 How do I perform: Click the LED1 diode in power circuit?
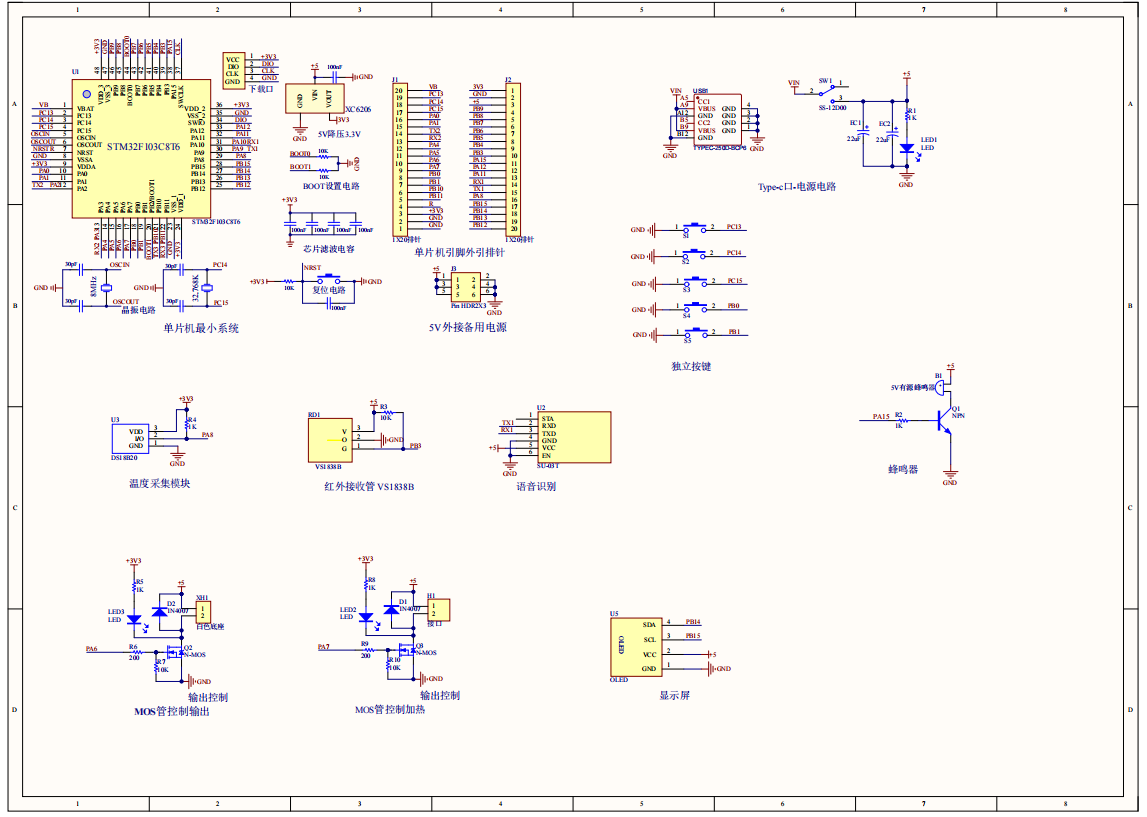906,148
